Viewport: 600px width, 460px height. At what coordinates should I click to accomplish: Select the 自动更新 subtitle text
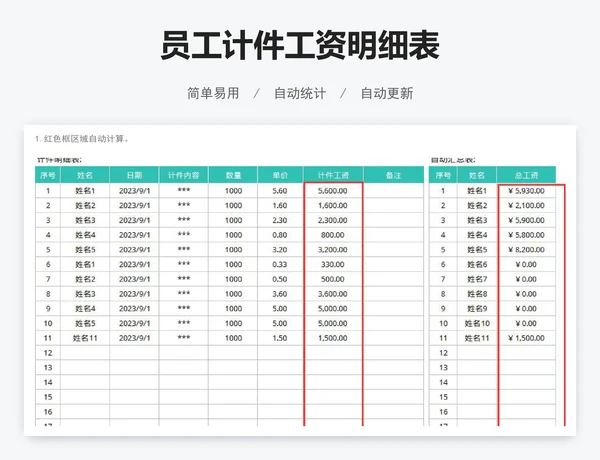tap(387, 93)
